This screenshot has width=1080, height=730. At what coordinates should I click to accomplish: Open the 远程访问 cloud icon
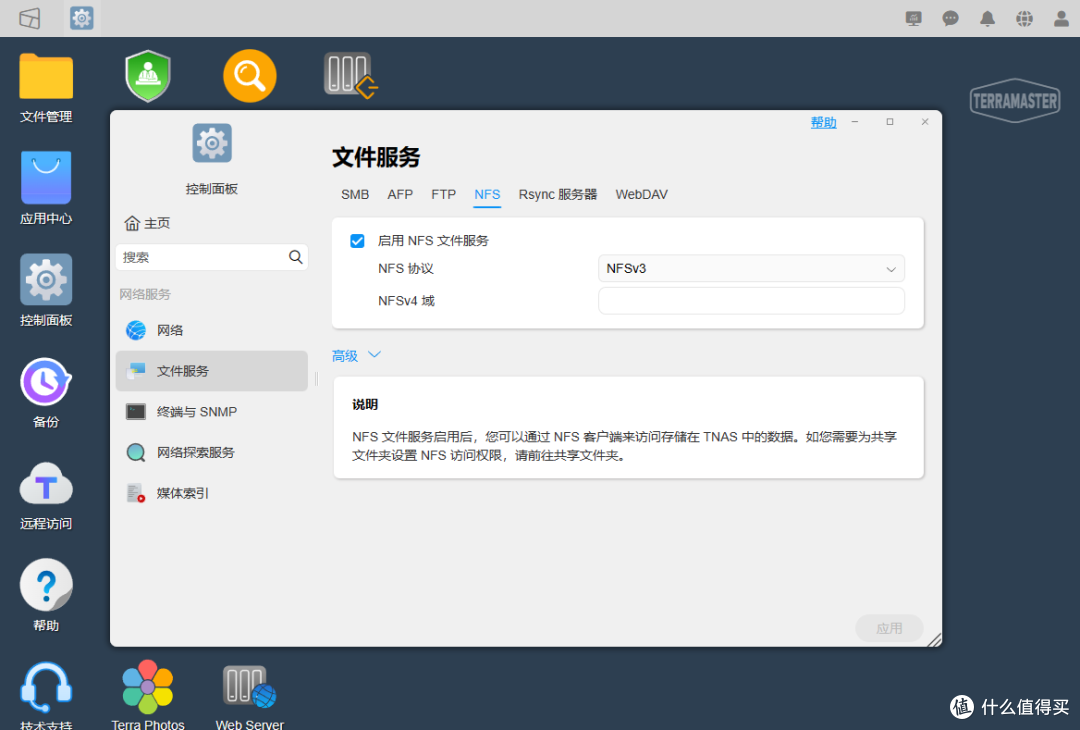(46, 483)
